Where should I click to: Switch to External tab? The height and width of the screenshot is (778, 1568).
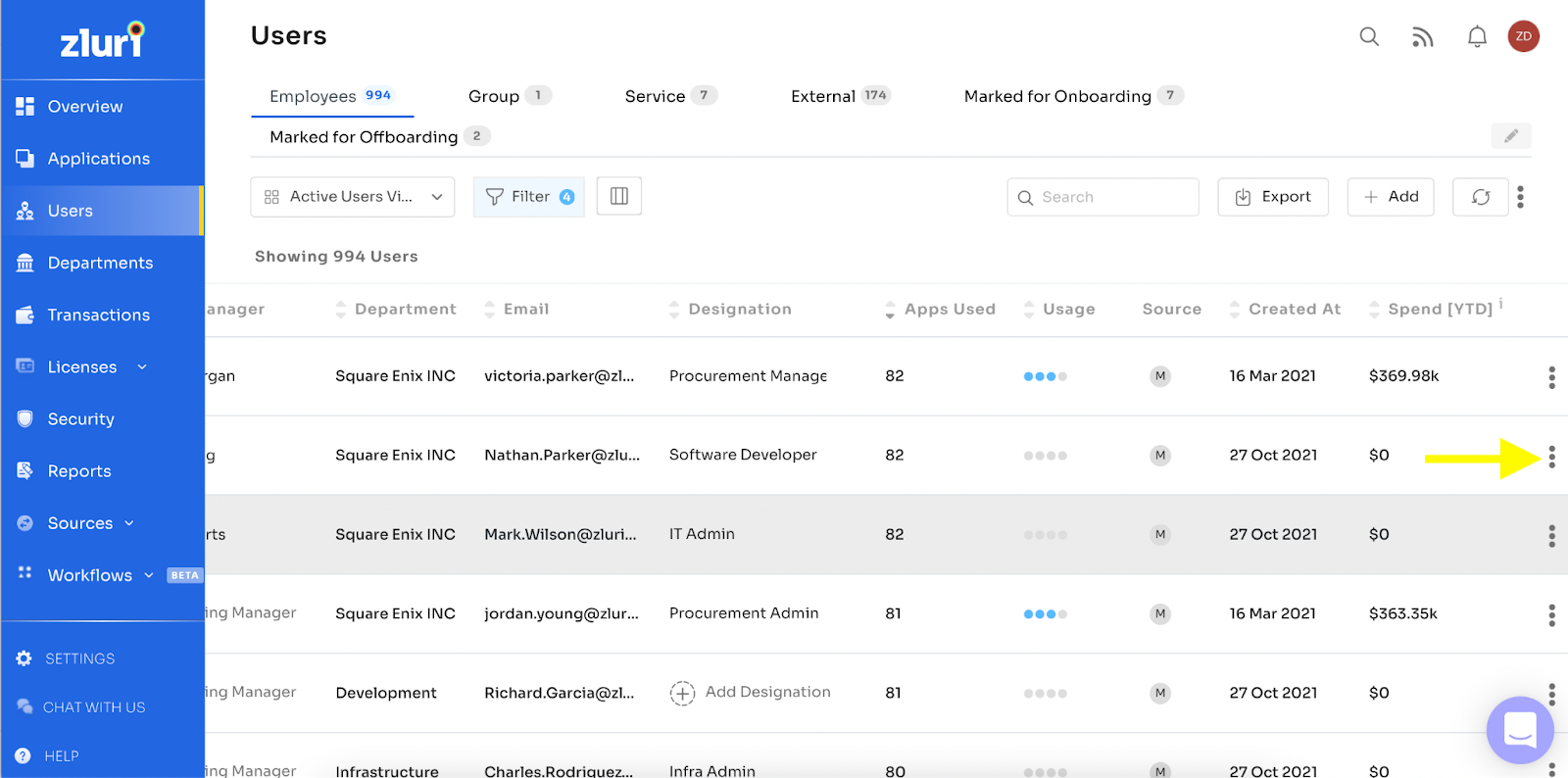[x=841, y=96]
